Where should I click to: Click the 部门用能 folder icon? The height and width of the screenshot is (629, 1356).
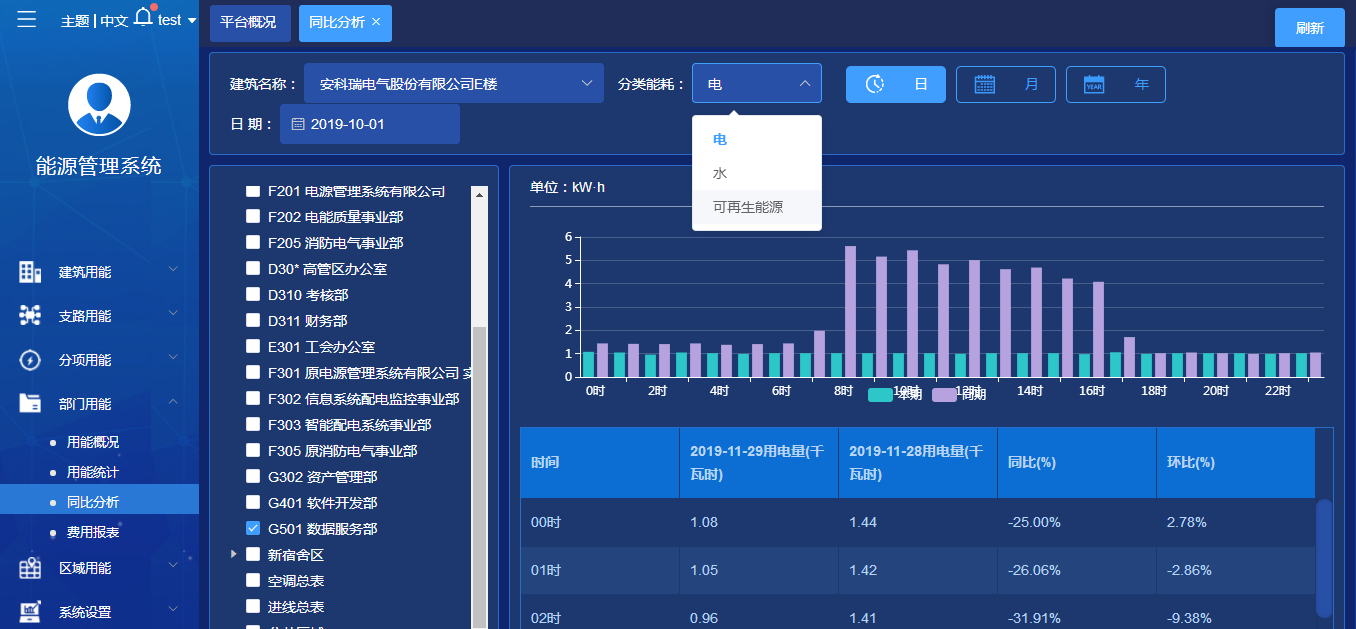30,404
